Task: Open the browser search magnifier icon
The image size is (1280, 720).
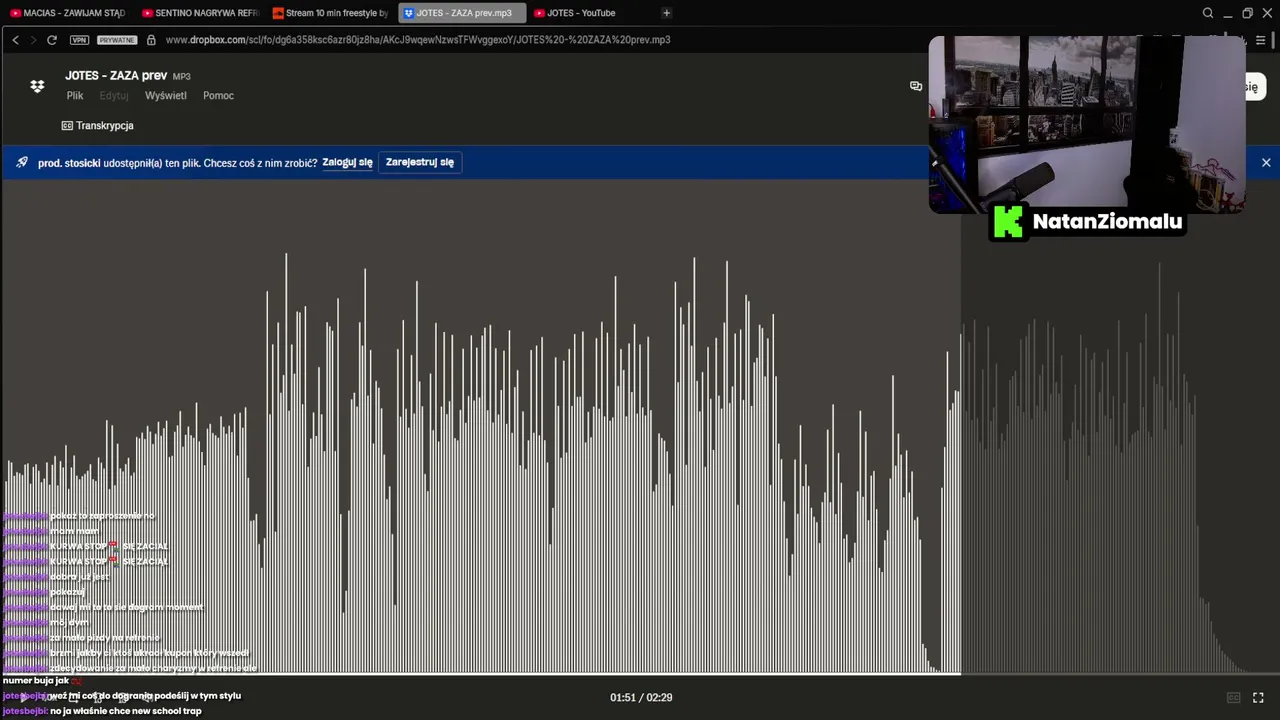Action: click(1208, 13)
